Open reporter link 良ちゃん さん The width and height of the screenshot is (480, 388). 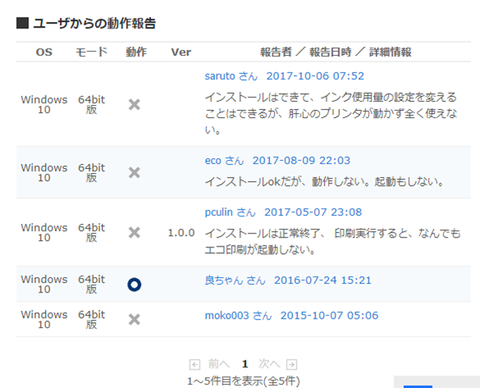235,280
